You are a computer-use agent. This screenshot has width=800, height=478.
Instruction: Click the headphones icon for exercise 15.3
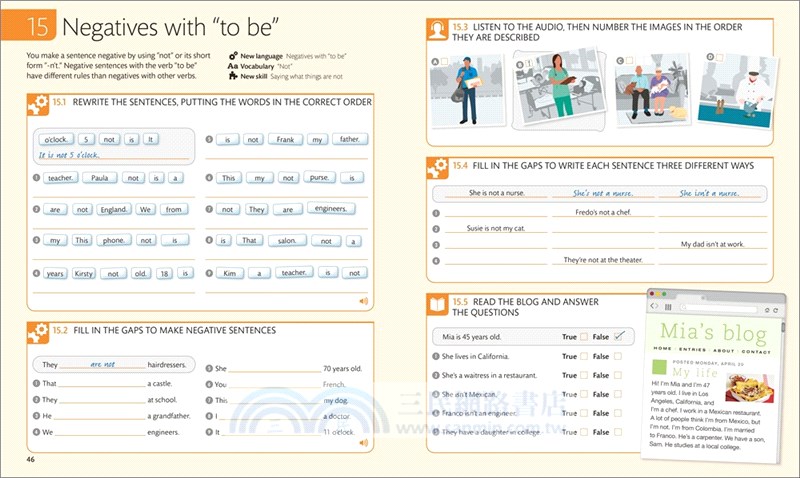point(438,31)
